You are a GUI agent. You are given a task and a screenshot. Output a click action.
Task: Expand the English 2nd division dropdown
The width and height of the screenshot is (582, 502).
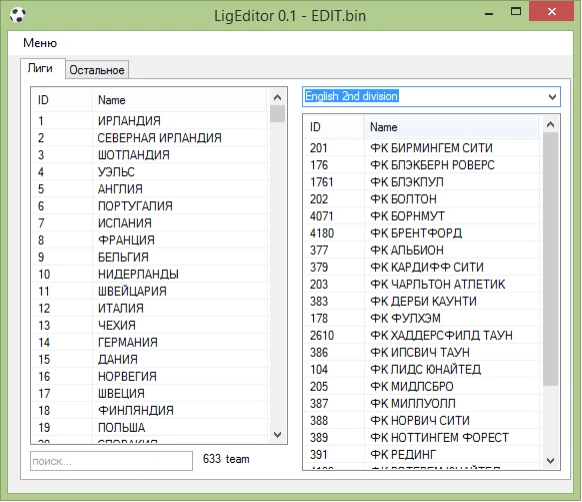click(x=552, y=97)
